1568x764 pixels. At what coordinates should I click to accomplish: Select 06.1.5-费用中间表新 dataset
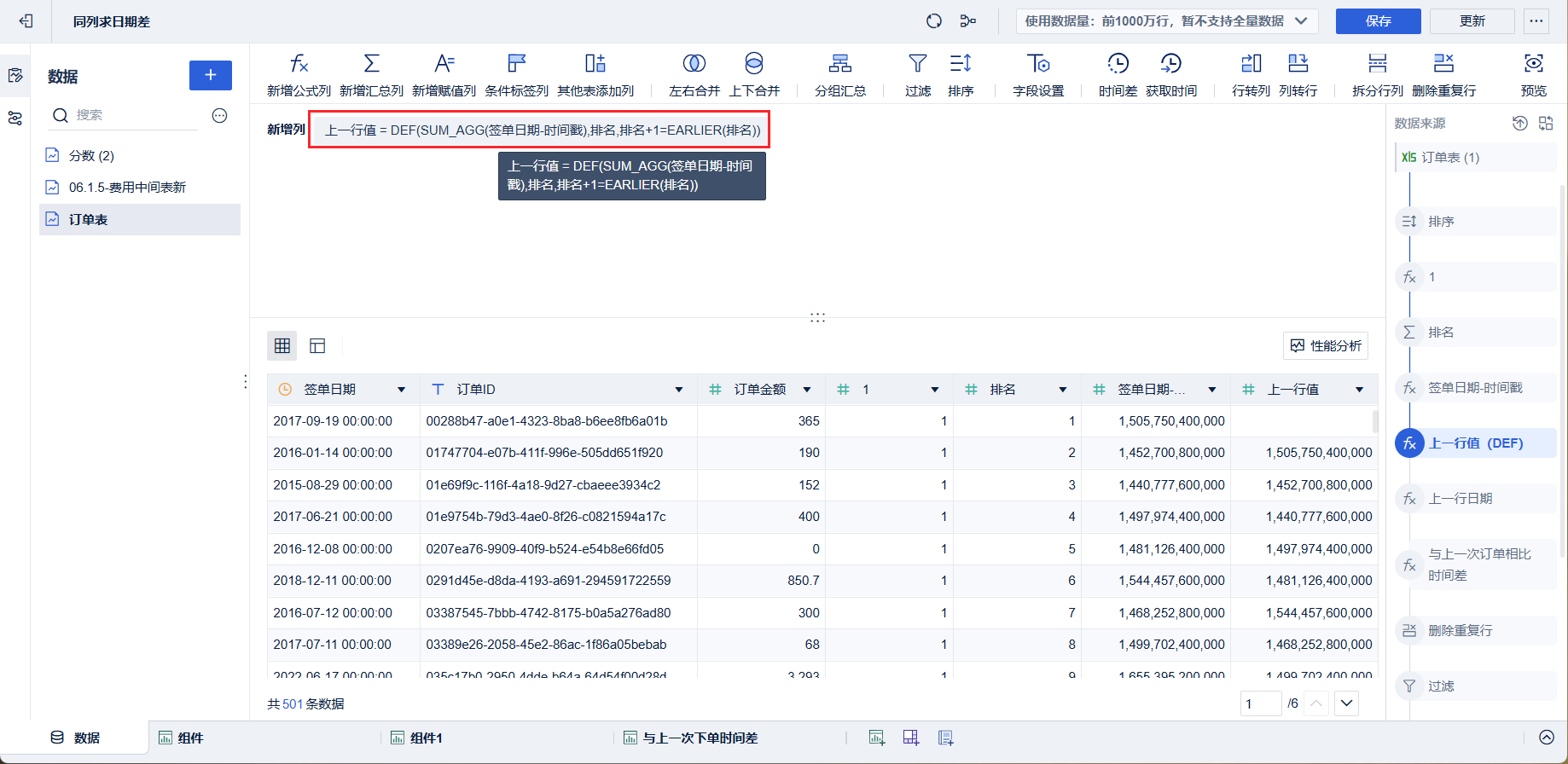(140, 187)
